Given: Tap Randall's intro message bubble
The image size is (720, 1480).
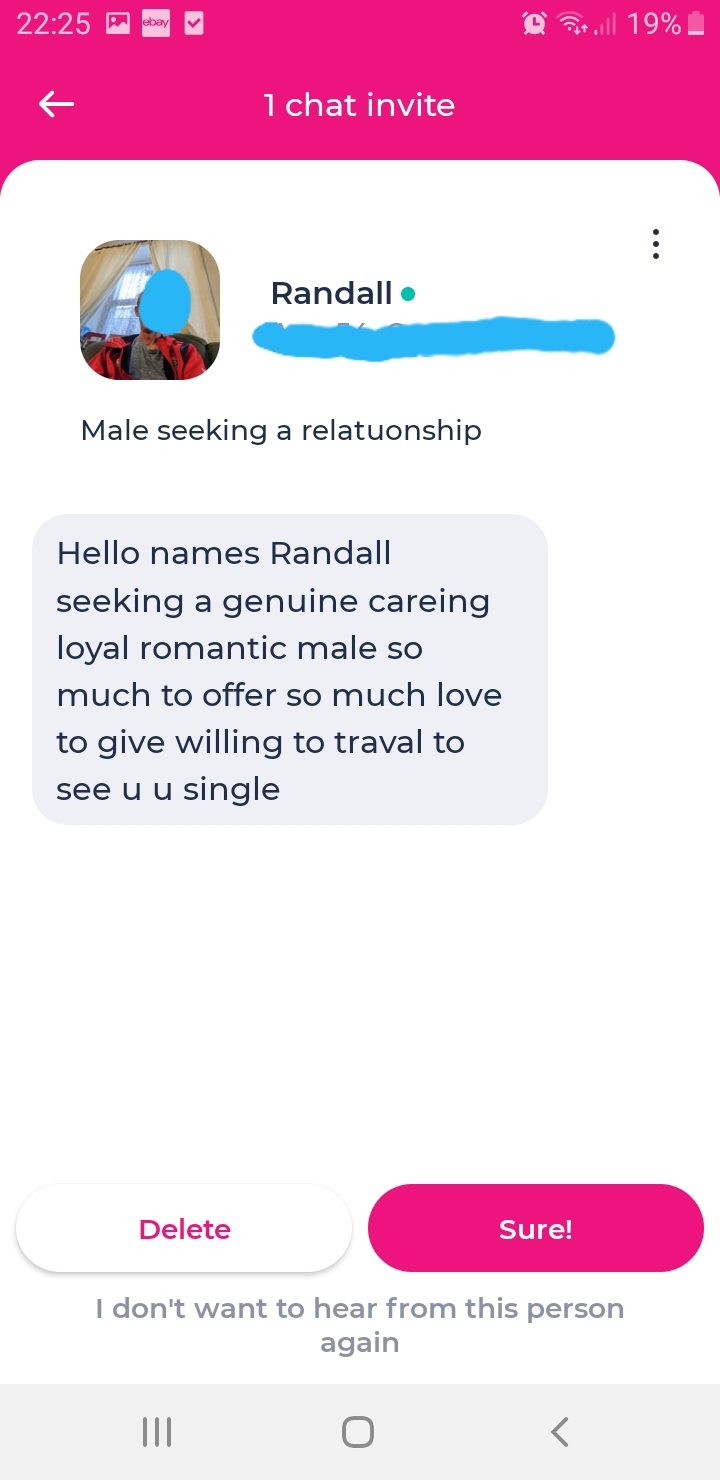Looking at the screenshot, I should [x=290, y=670].
